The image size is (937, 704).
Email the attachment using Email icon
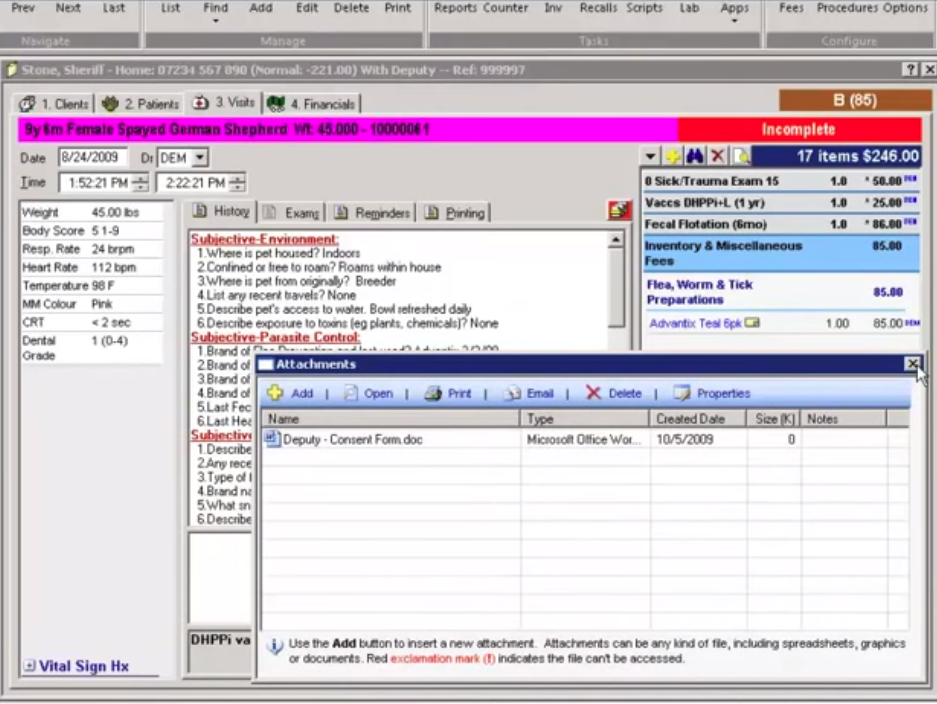coord(513,393)
